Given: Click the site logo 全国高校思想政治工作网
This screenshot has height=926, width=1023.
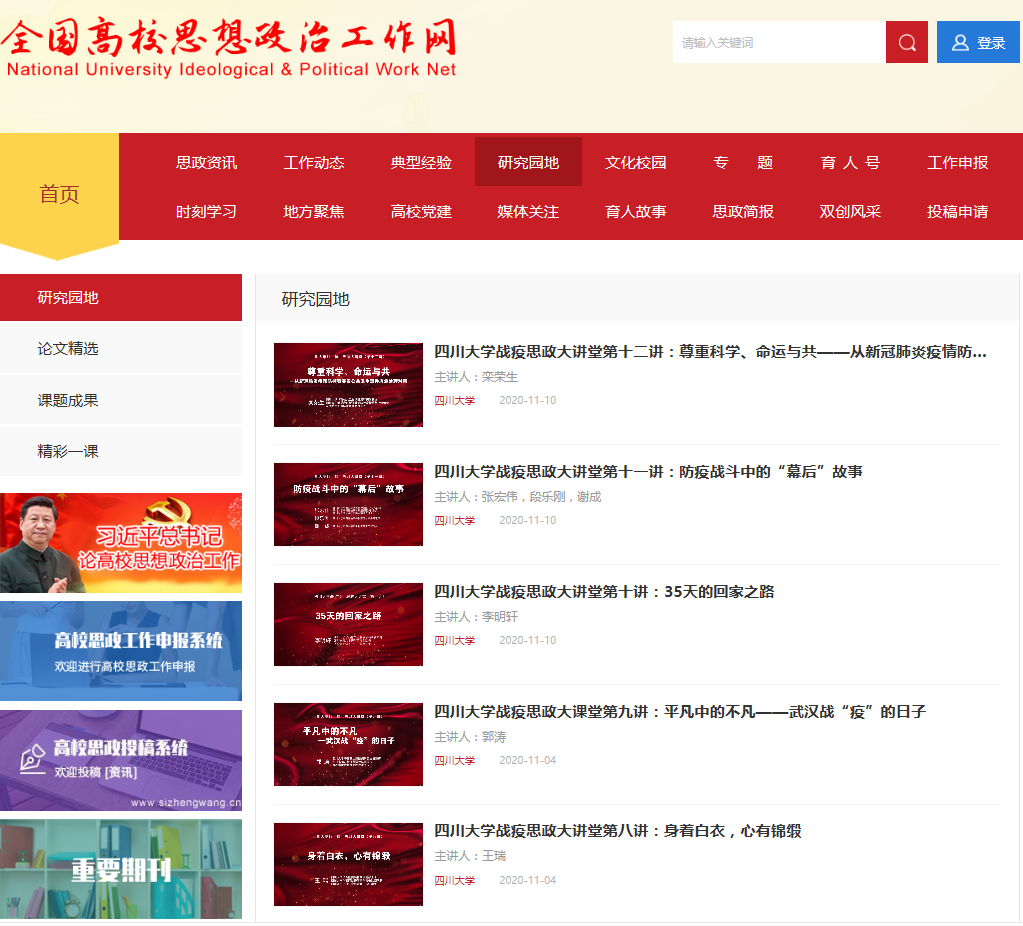Looking at the screenshot, I should tap(230, 48).
